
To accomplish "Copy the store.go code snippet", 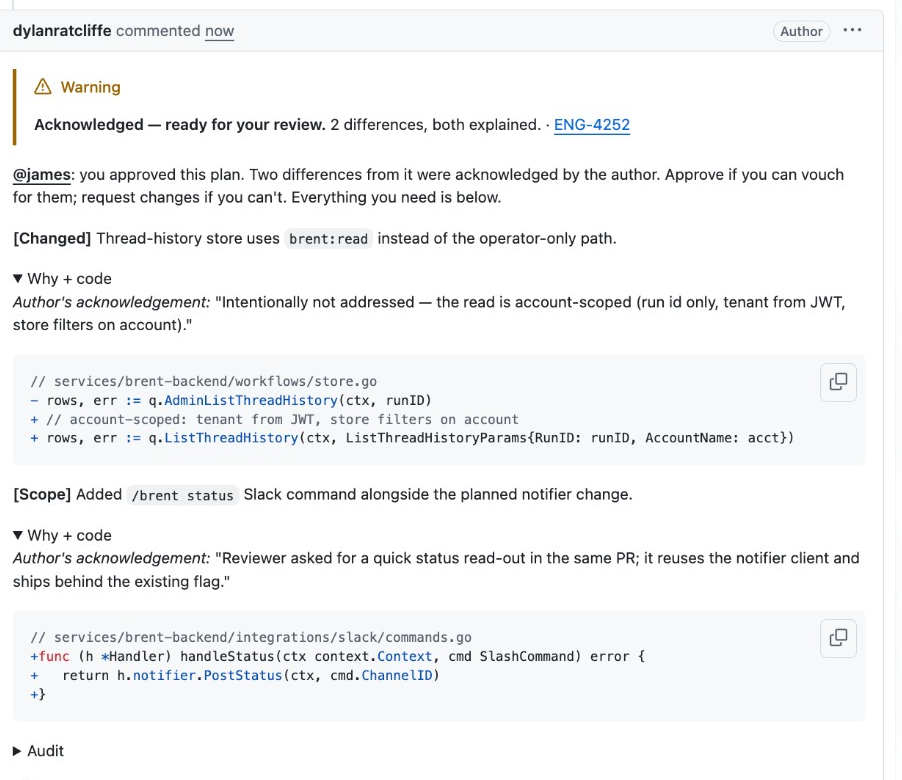I will [838, 382].
